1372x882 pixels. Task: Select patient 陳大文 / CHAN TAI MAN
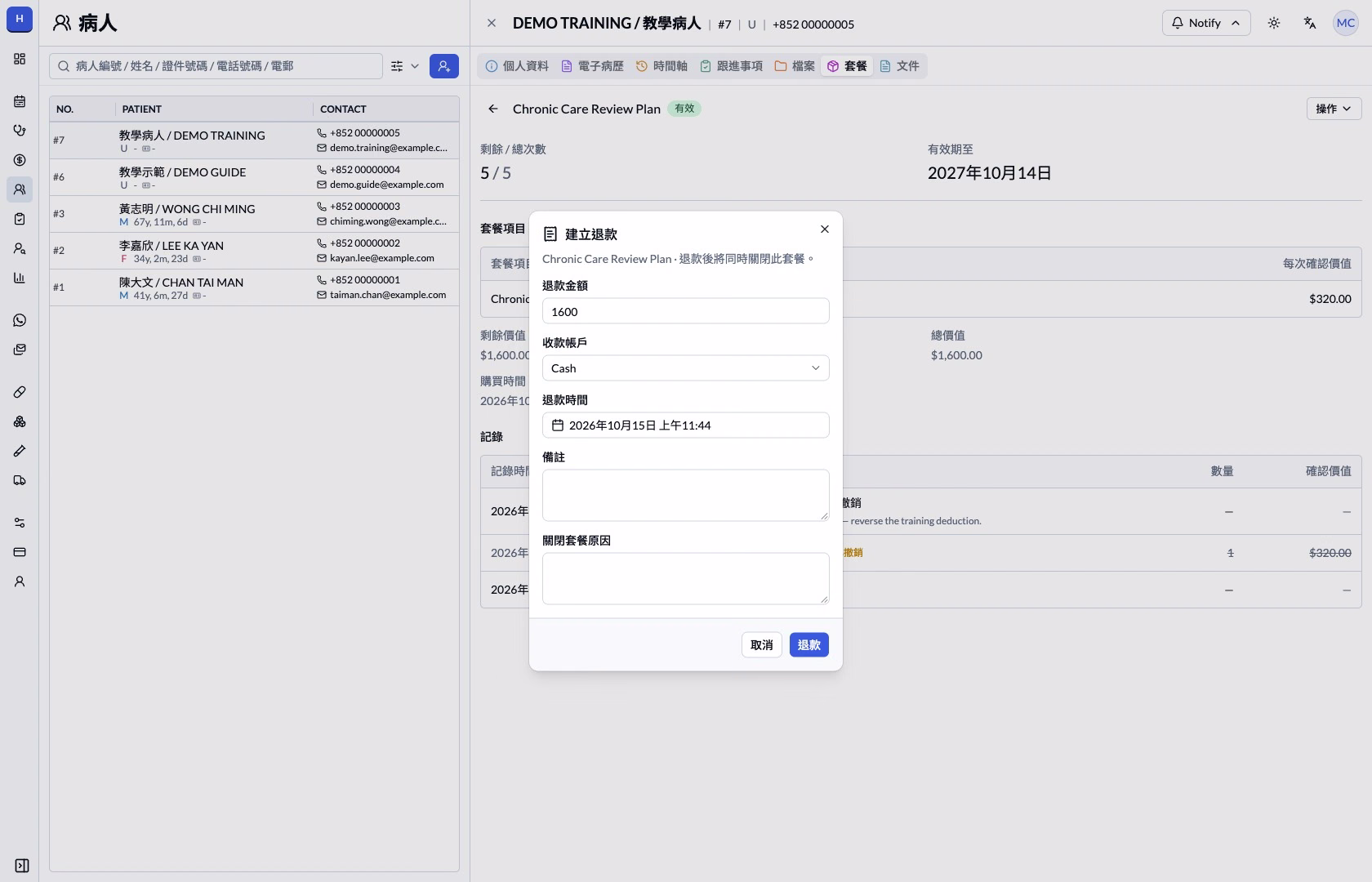click(254, 287)
